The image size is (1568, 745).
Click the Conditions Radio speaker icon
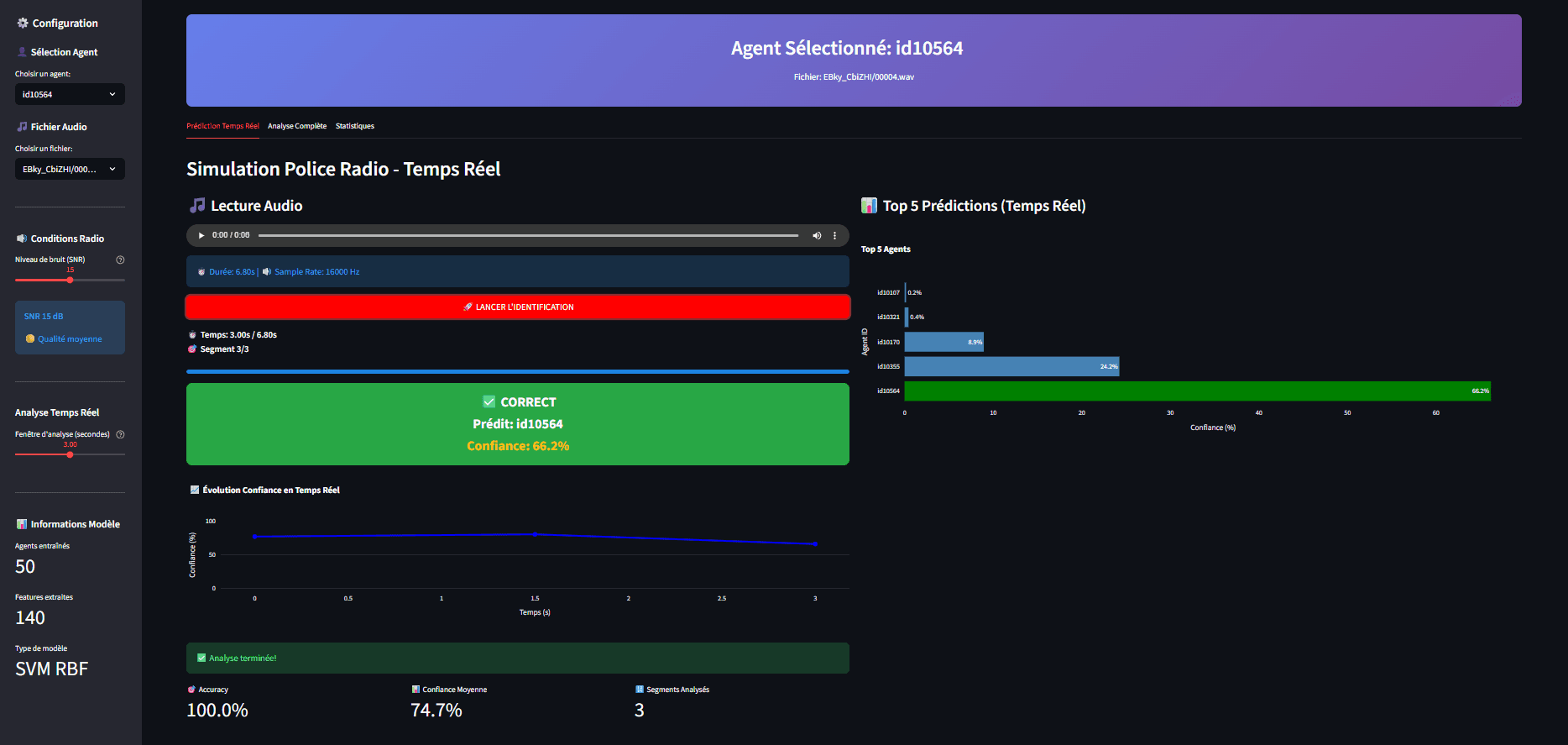[x=22, y=239]
